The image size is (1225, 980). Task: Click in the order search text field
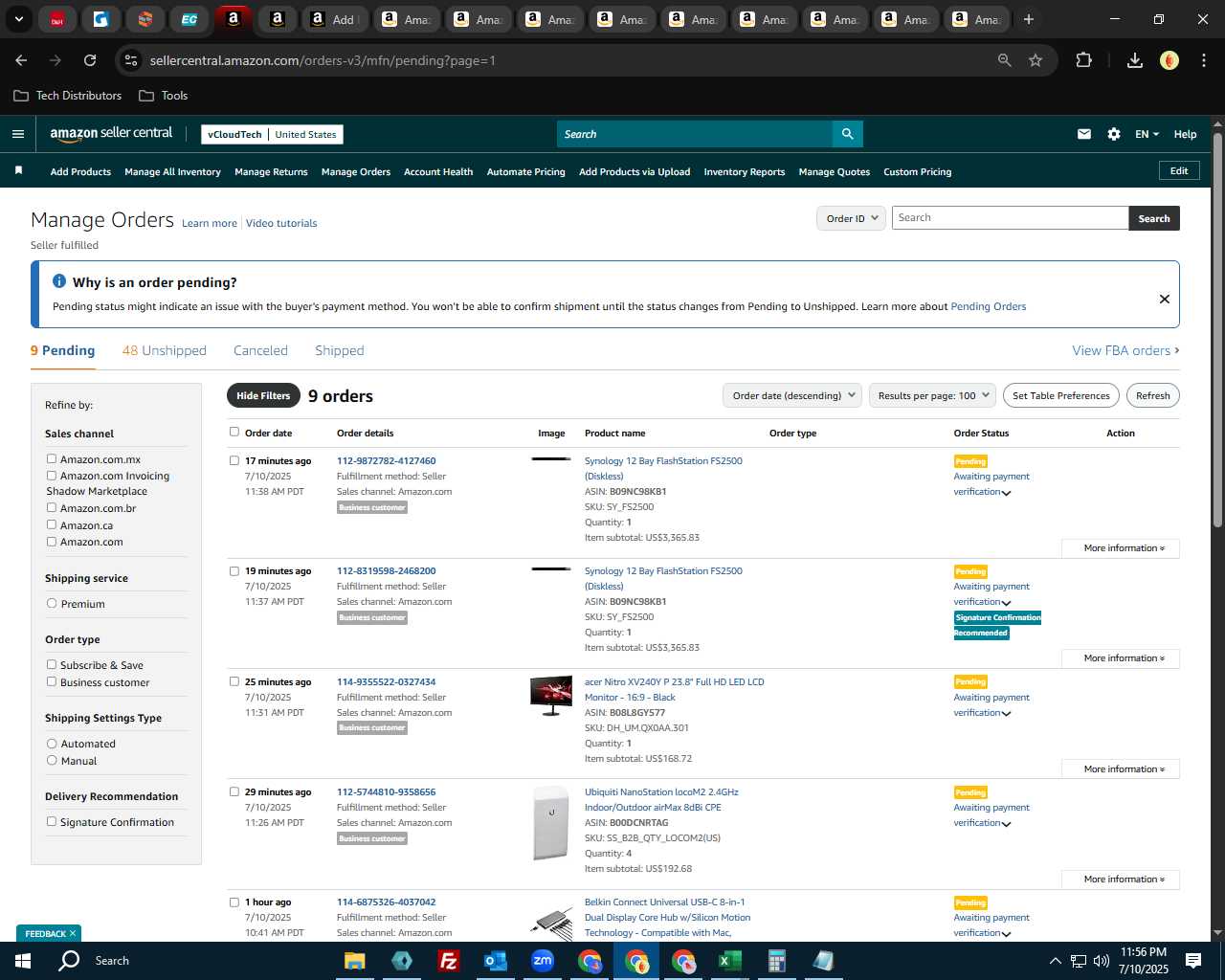(x=1011, y=218)
